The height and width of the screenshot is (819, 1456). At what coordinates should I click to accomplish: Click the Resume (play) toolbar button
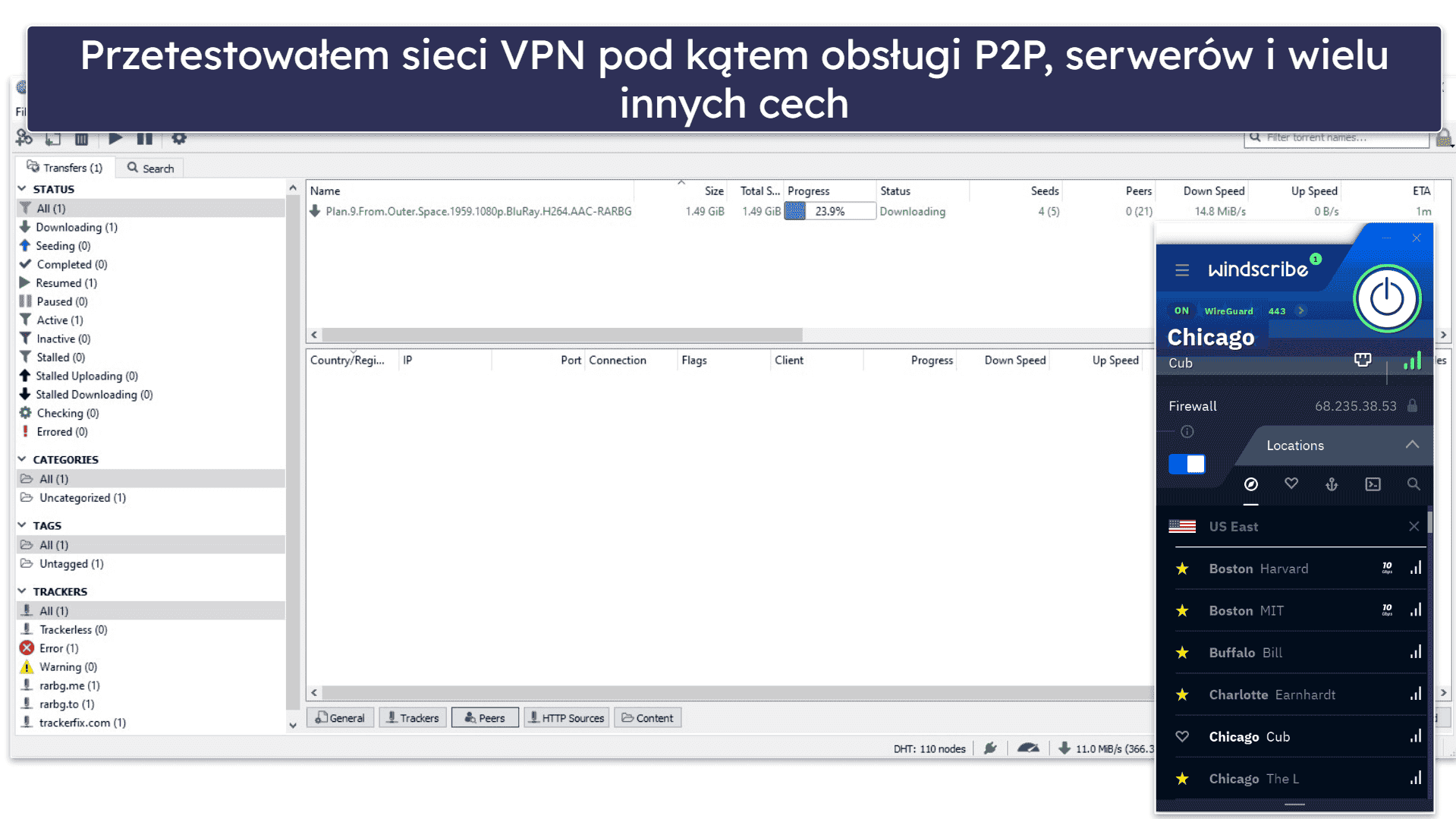(x=115, y=138)
